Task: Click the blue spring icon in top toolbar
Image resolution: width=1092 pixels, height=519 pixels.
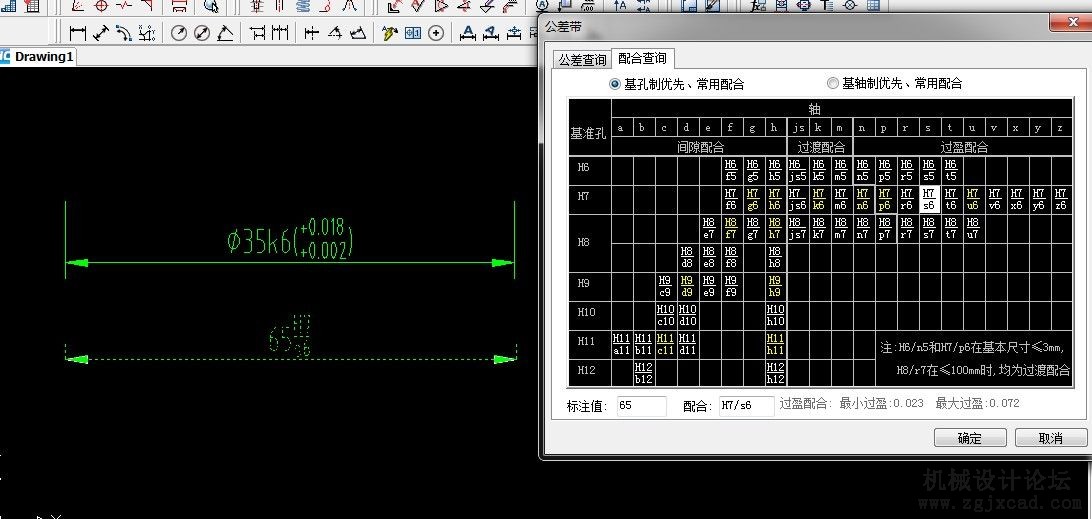Action: coord(304,6)
